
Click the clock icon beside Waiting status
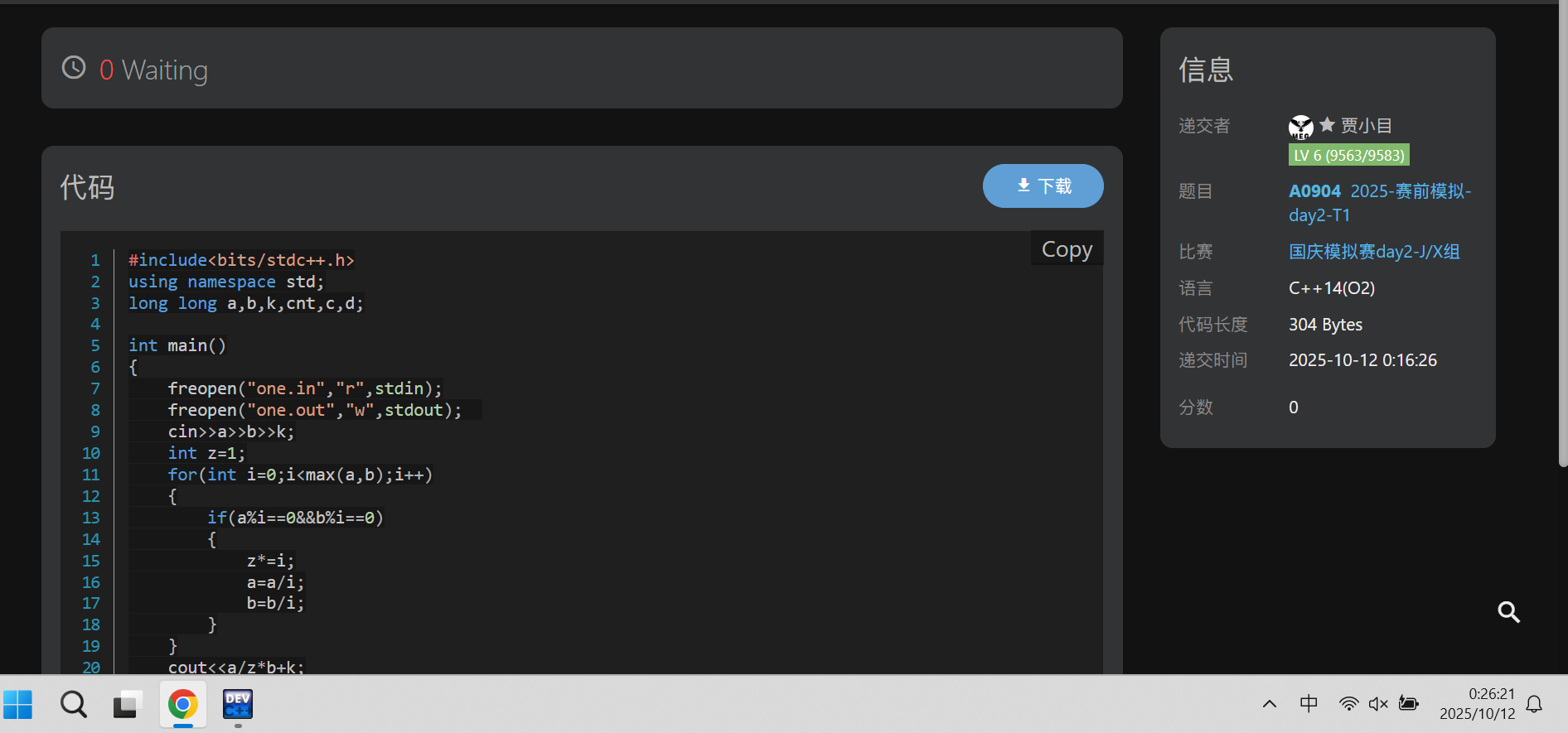point(74,68)
